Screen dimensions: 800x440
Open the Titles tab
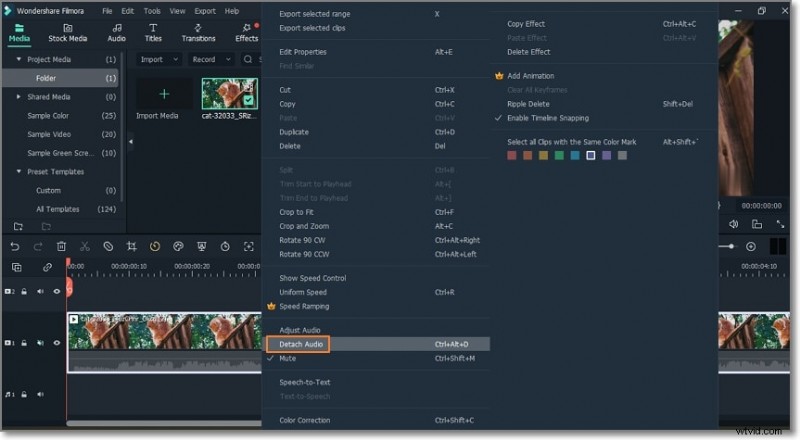pos(153,33)
